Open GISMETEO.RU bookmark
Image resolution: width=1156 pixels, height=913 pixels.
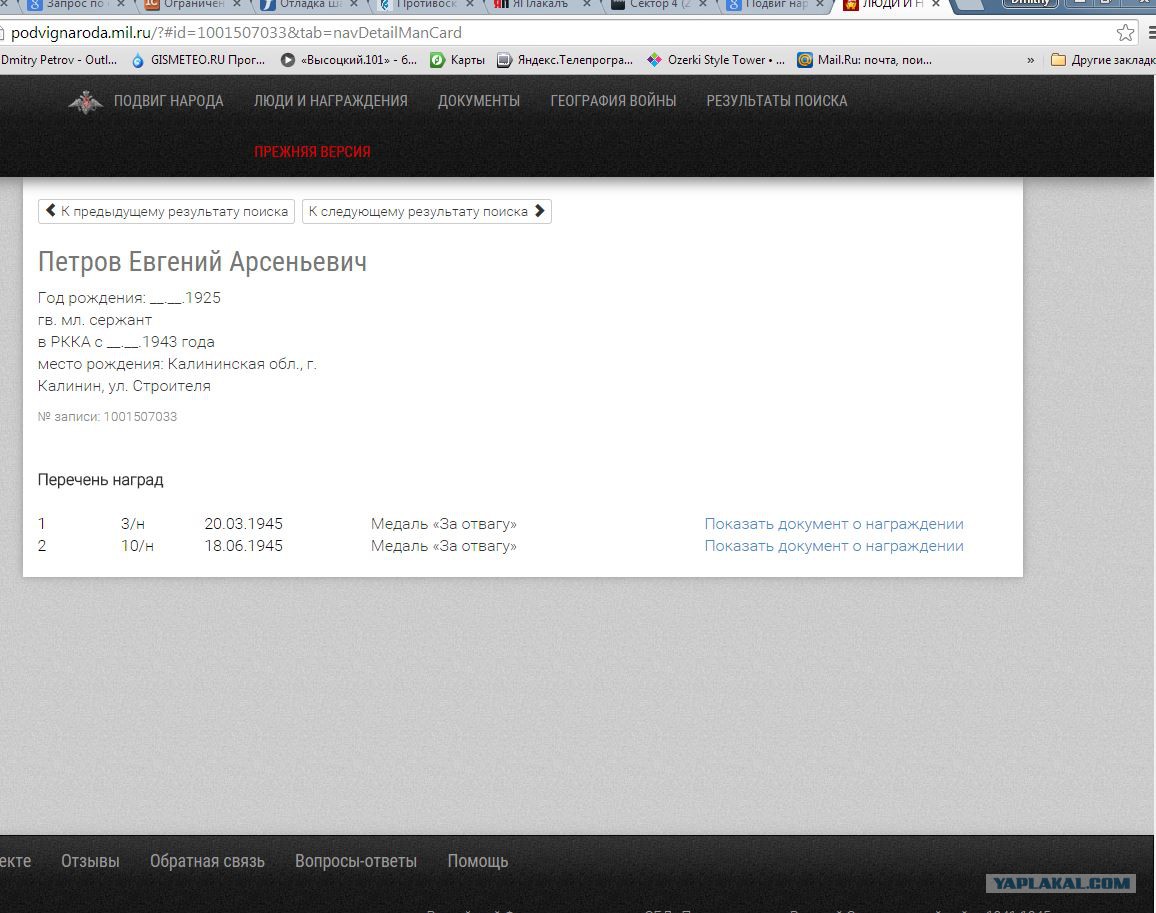198,60
